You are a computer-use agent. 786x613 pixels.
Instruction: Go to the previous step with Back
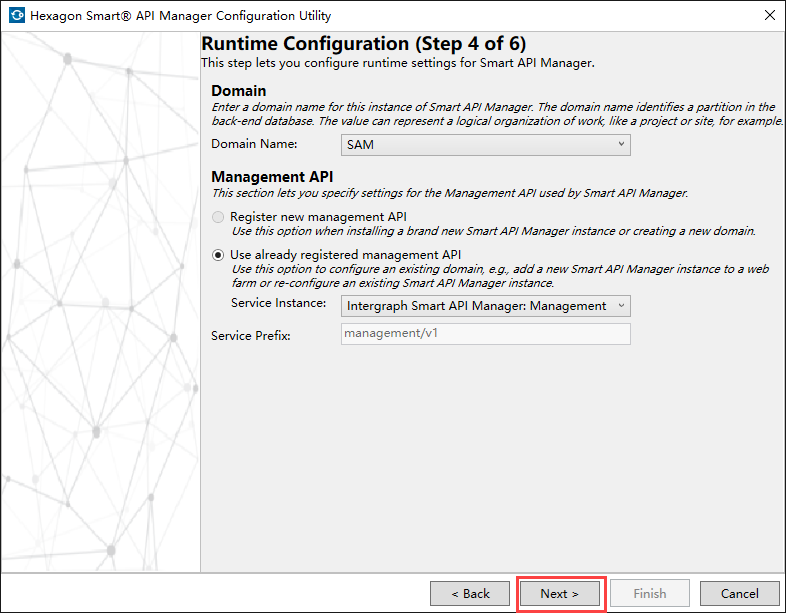pyautogui.click(x=470, y=593)
